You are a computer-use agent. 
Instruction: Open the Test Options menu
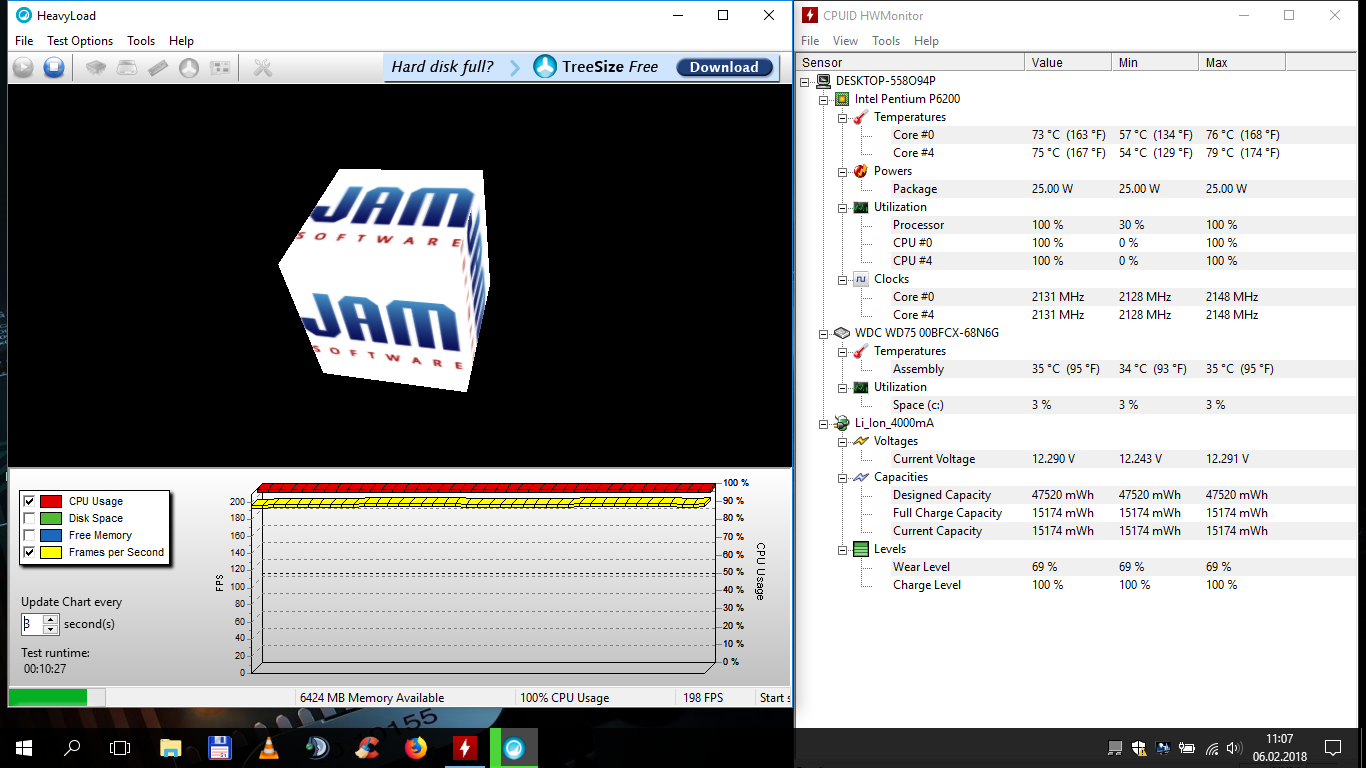pyautogui.click(x=80, y=41)
